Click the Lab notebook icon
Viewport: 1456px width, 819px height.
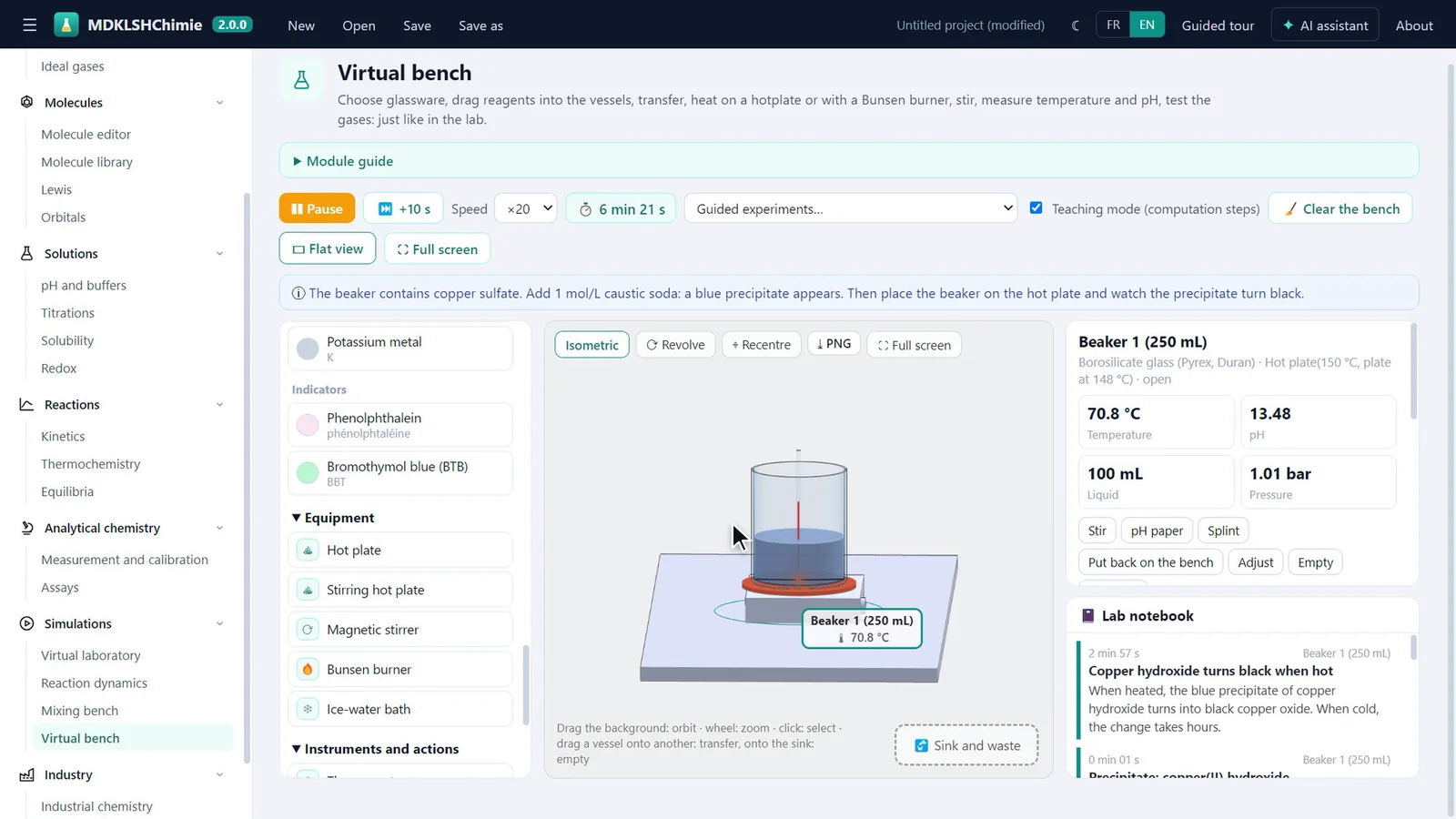pyautogui.click(x=1087, y=616)
